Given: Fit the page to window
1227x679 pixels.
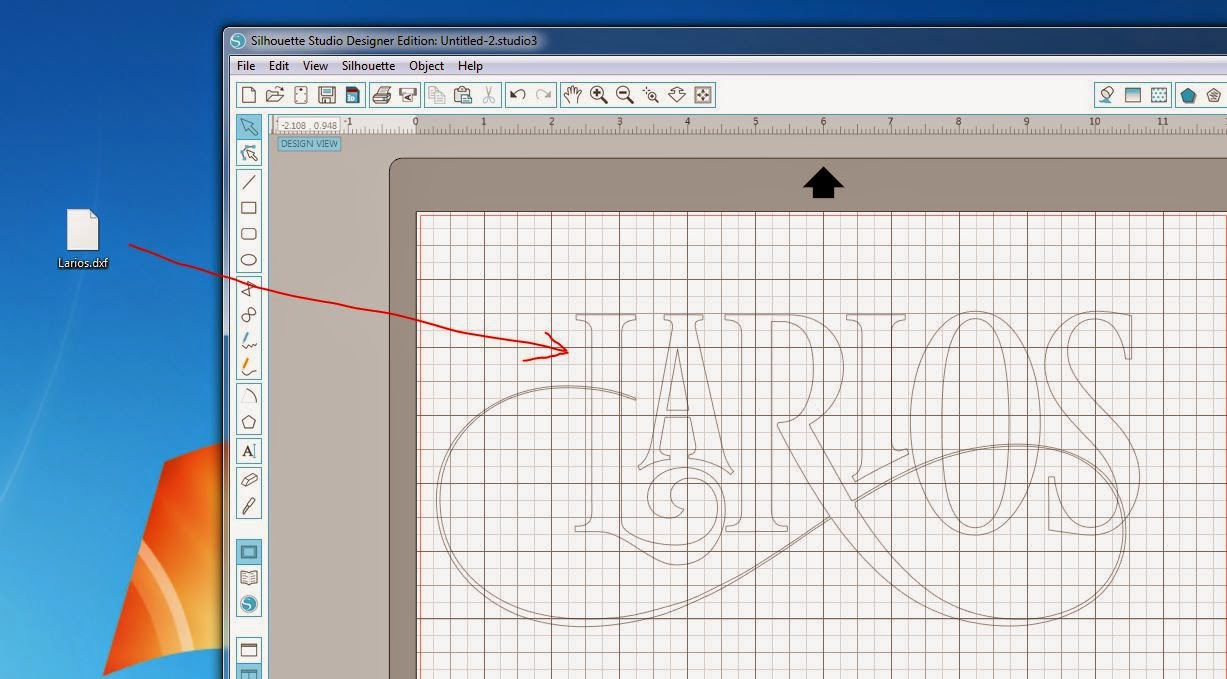Looking at the screenshot, I should [702, 95].
